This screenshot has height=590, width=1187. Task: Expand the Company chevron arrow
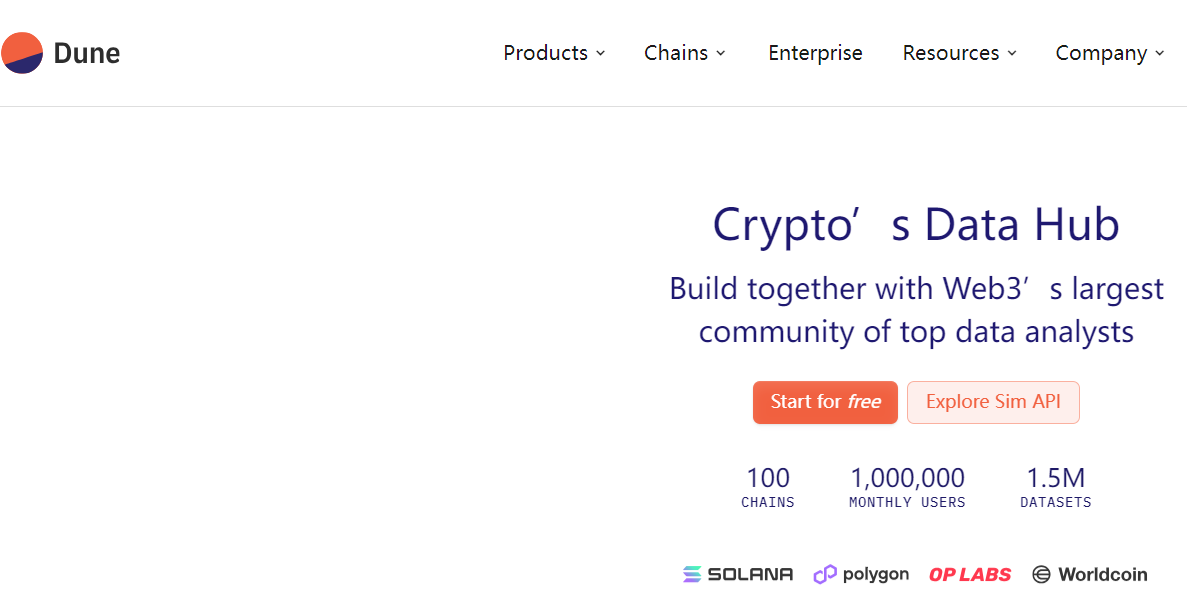point(1160,53)
